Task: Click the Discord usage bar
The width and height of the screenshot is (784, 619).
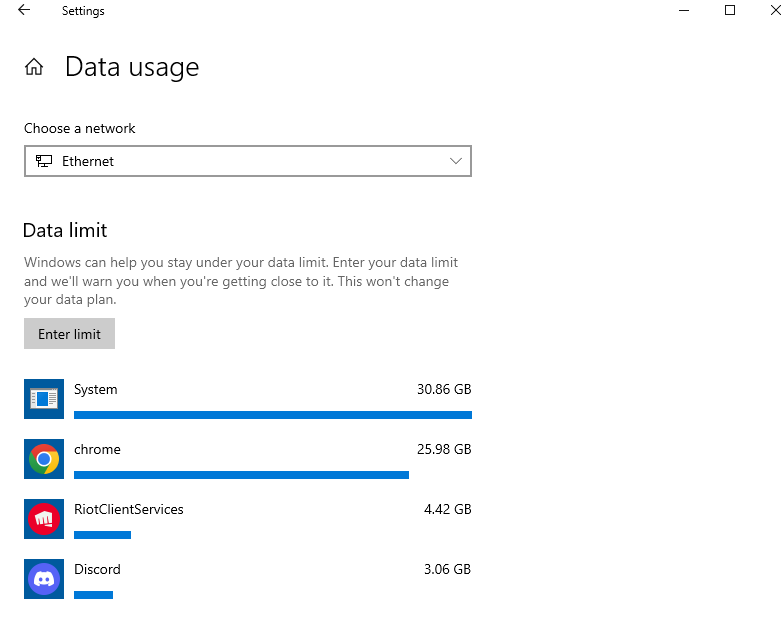Action: 93,594
